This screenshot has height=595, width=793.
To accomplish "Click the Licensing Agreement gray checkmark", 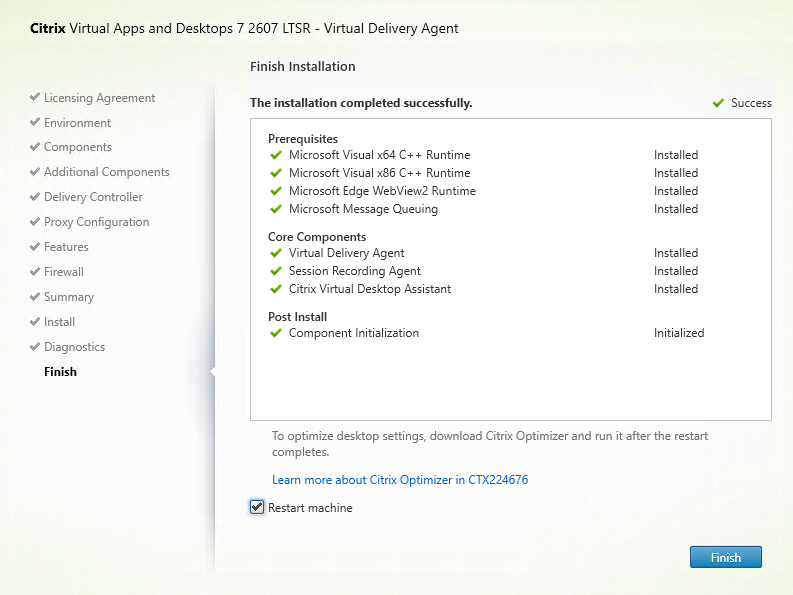I will pyautogui.click(x=35, y=97).
